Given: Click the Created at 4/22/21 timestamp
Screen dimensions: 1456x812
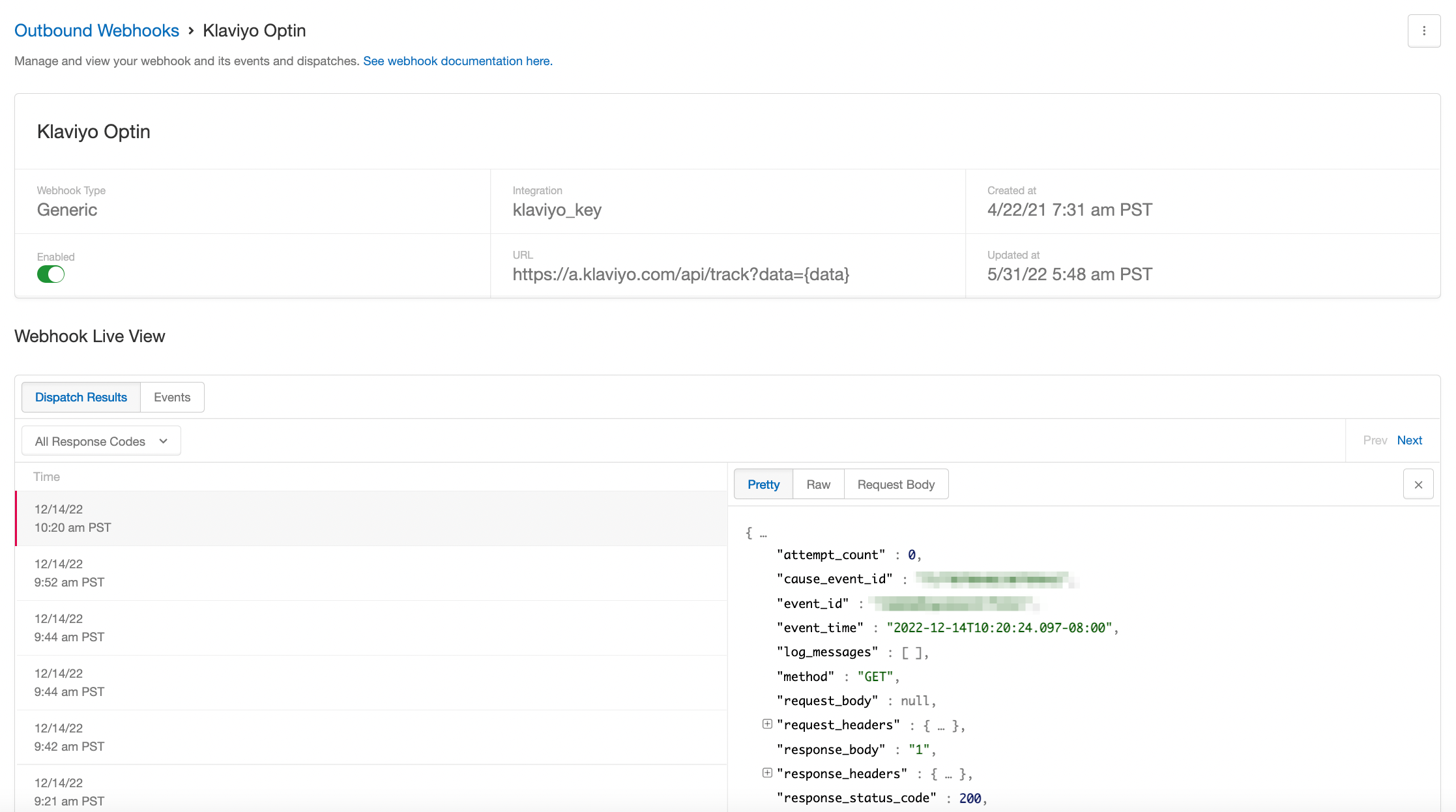Looking at the screenshot, I should pyautogui.click(x=1070, y=210).
